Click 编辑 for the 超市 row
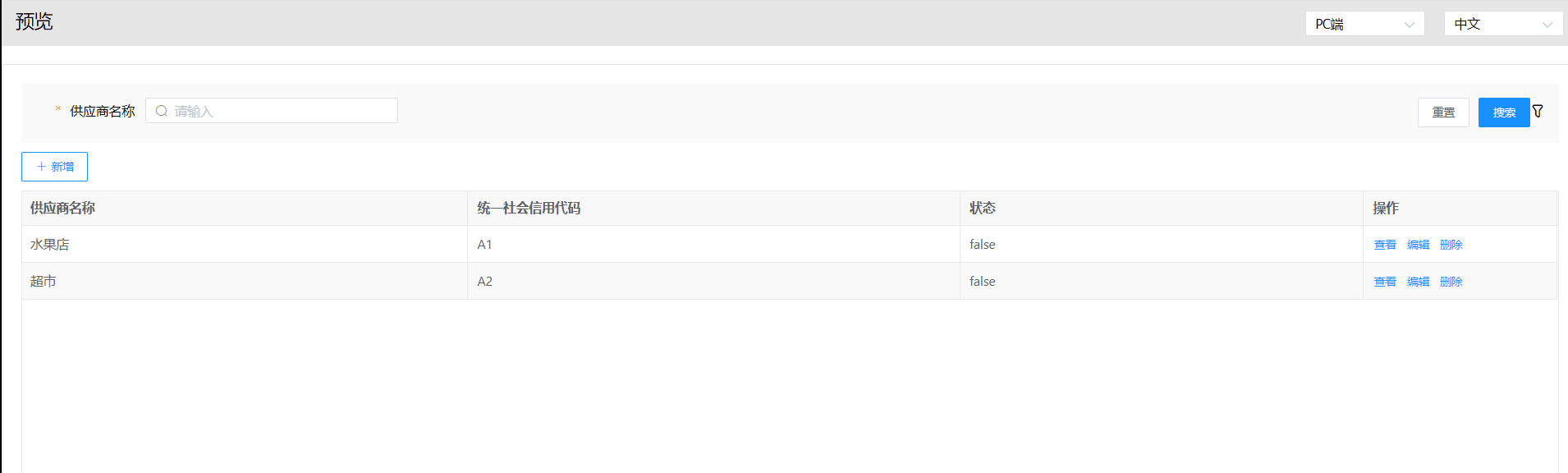 pyautogui.click(x=1418, y=282)
